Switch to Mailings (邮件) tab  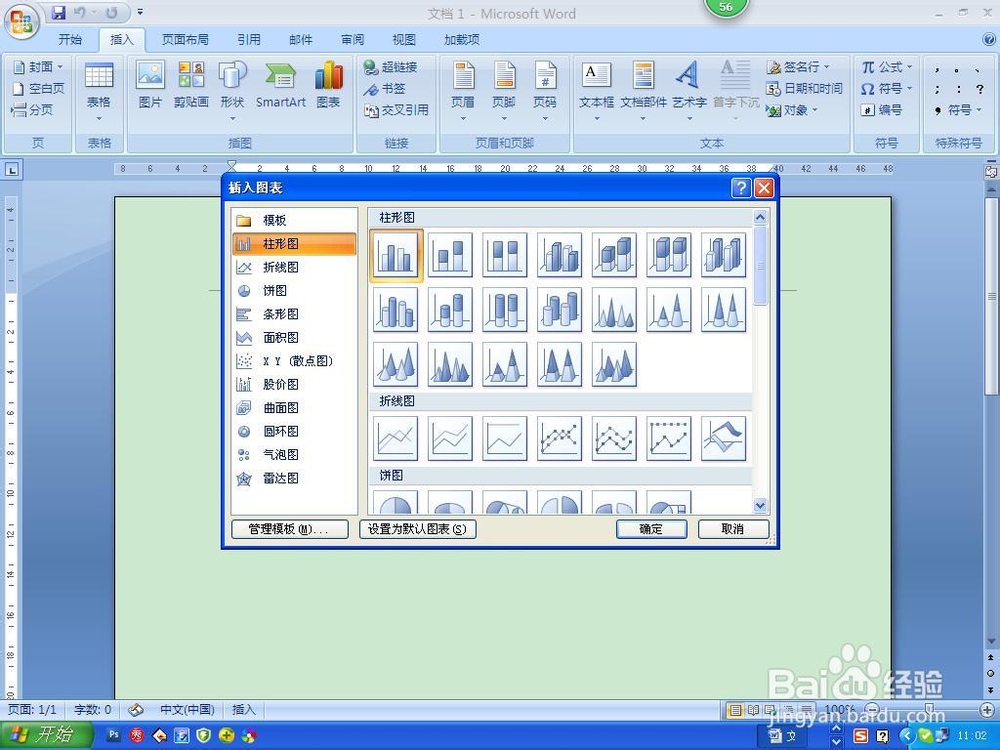pyautogui.click(x=300, y=40)
